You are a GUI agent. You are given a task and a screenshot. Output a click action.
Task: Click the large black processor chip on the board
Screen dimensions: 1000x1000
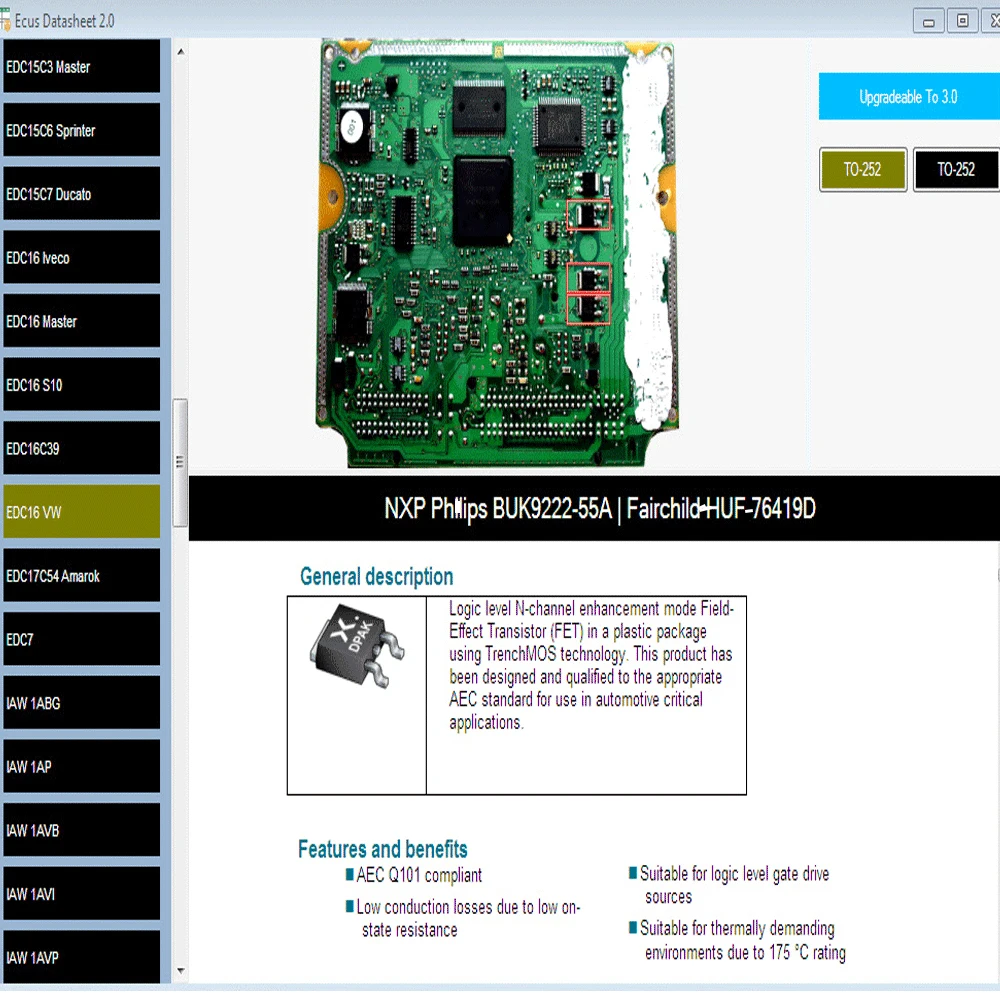483,200
